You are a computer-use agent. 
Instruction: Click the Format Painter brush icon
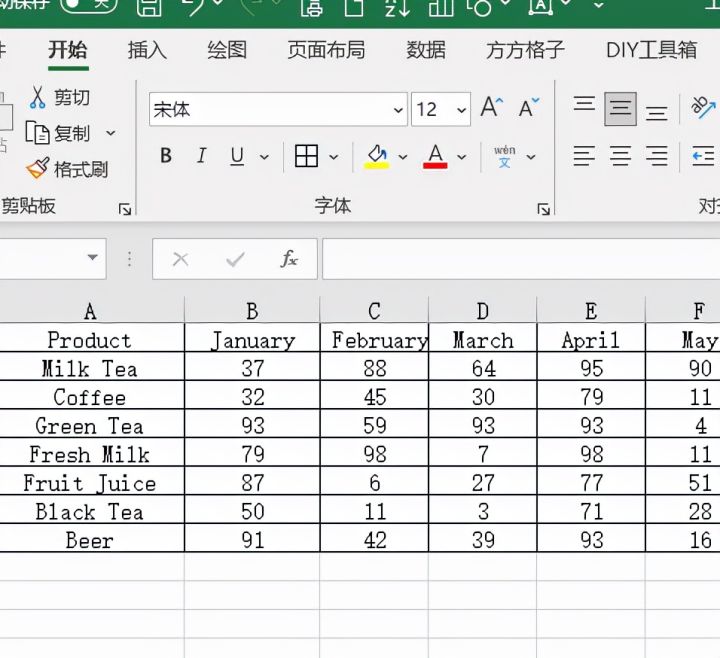tap(38, 169)
